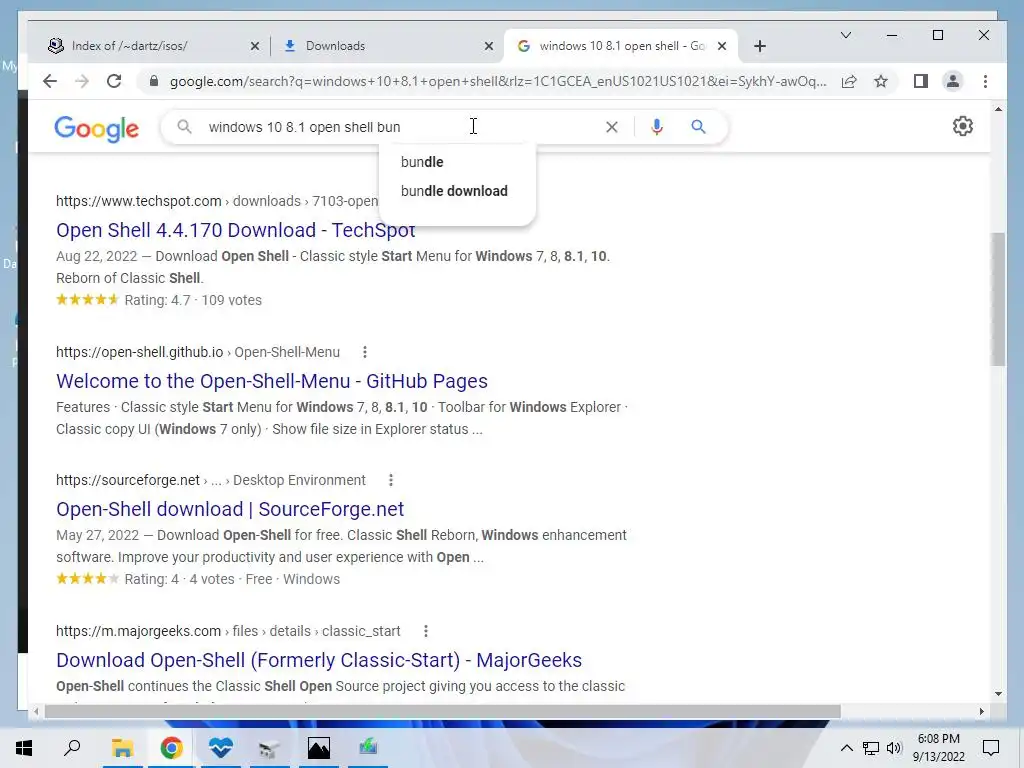1024x768 pixels.
Task: Open the notification center icon
Action: click(991, 748)
